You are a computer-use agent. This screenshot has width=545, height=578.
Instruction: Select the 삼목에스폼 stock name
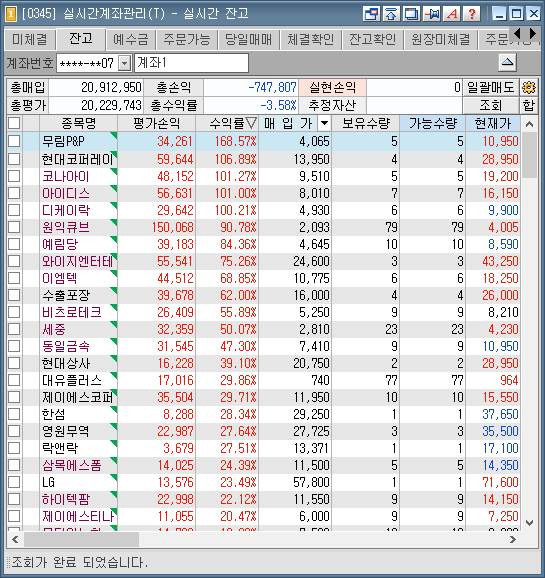72,465
